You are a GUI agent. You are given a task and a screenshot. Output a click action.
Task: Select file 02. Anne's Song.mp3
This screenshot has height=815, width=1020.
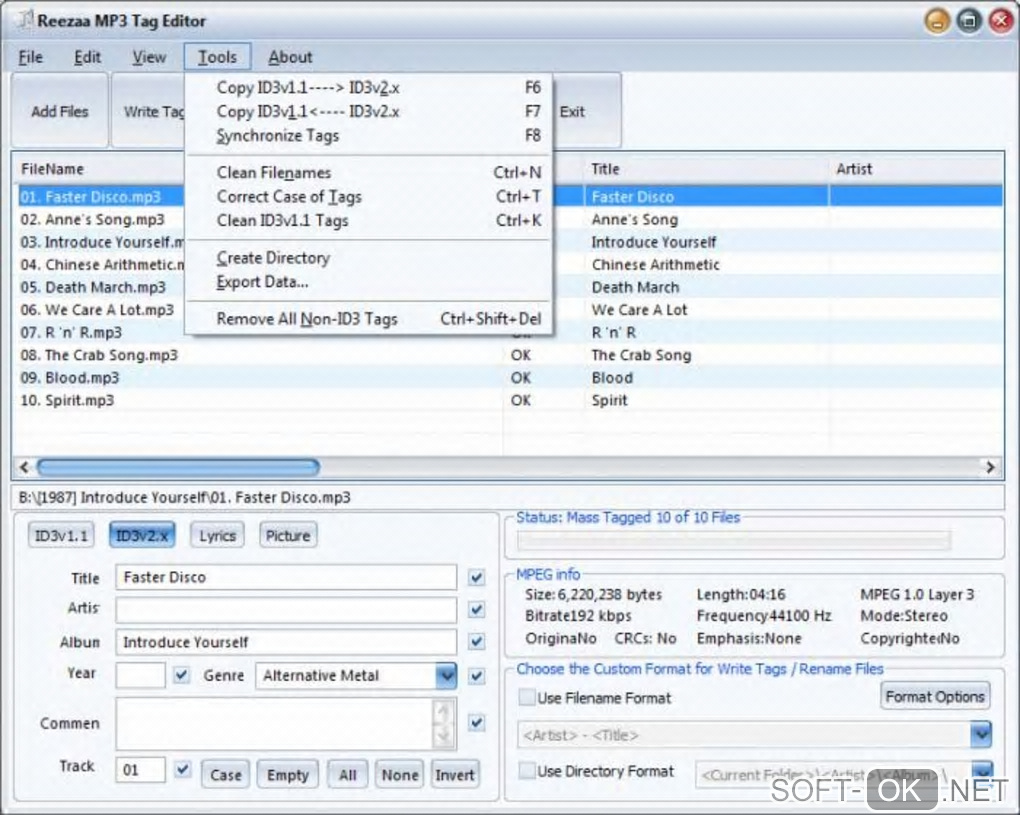tap(92, 220)
